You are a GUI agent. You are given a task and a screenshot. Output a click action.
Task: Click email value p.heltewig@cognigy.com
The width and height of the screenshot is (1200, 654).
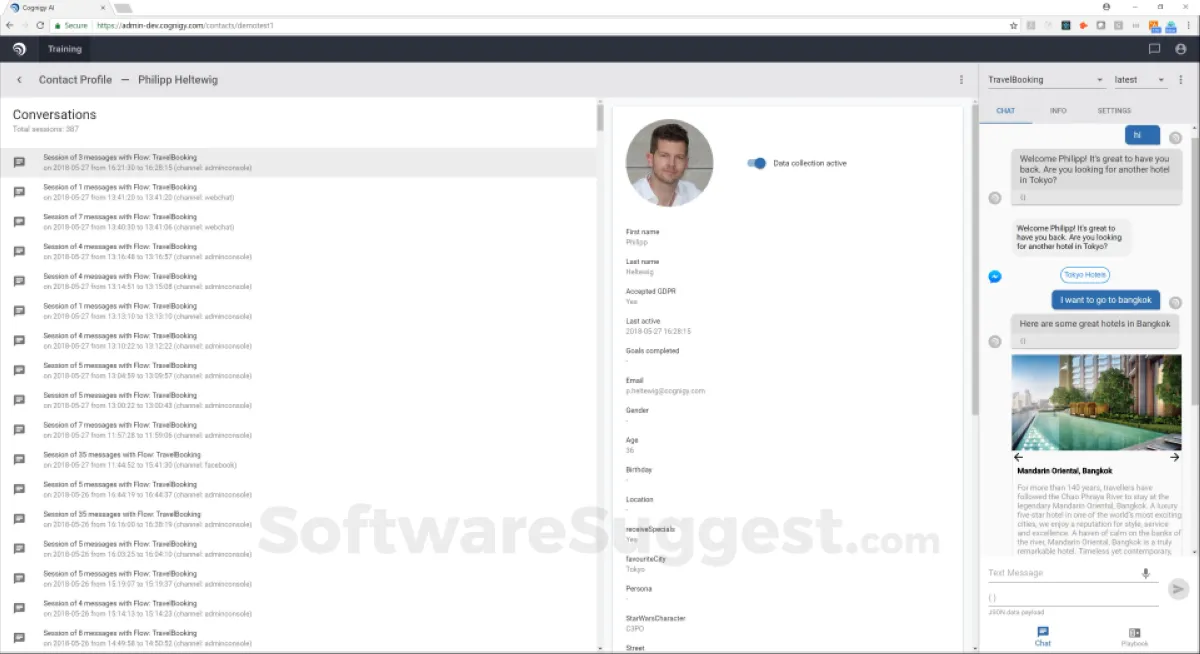coord(665,391)
